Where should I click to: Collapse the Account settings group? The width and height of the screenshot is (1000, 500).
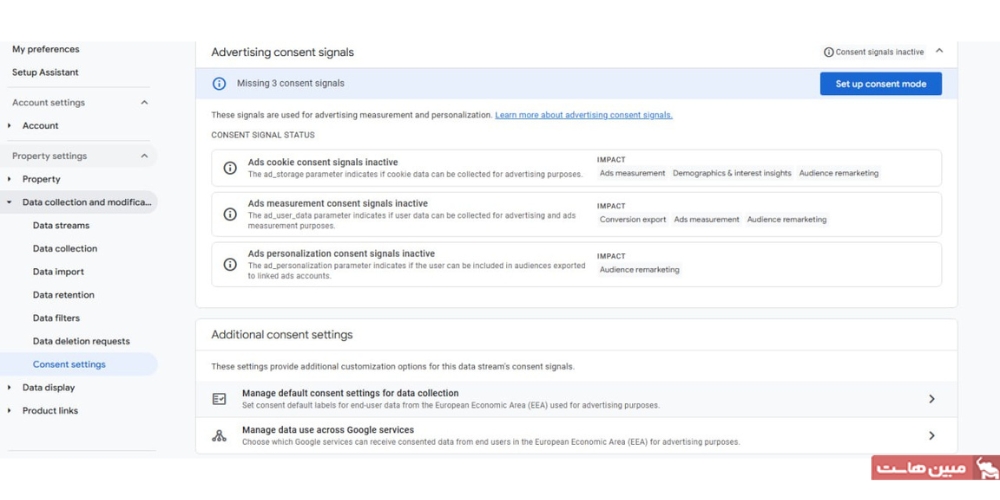(144, 103)
